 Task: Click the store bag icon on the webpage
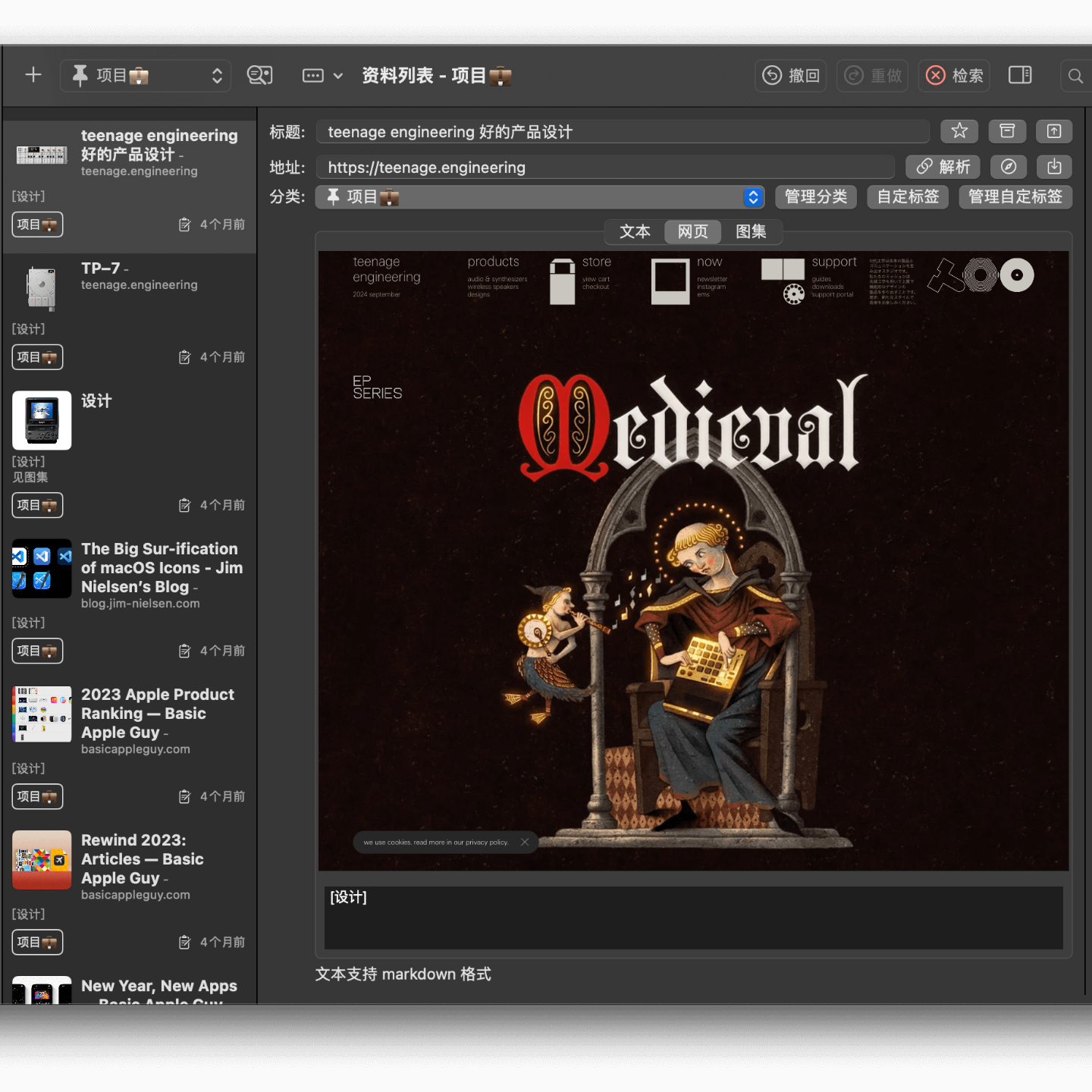tap(562, 281)
